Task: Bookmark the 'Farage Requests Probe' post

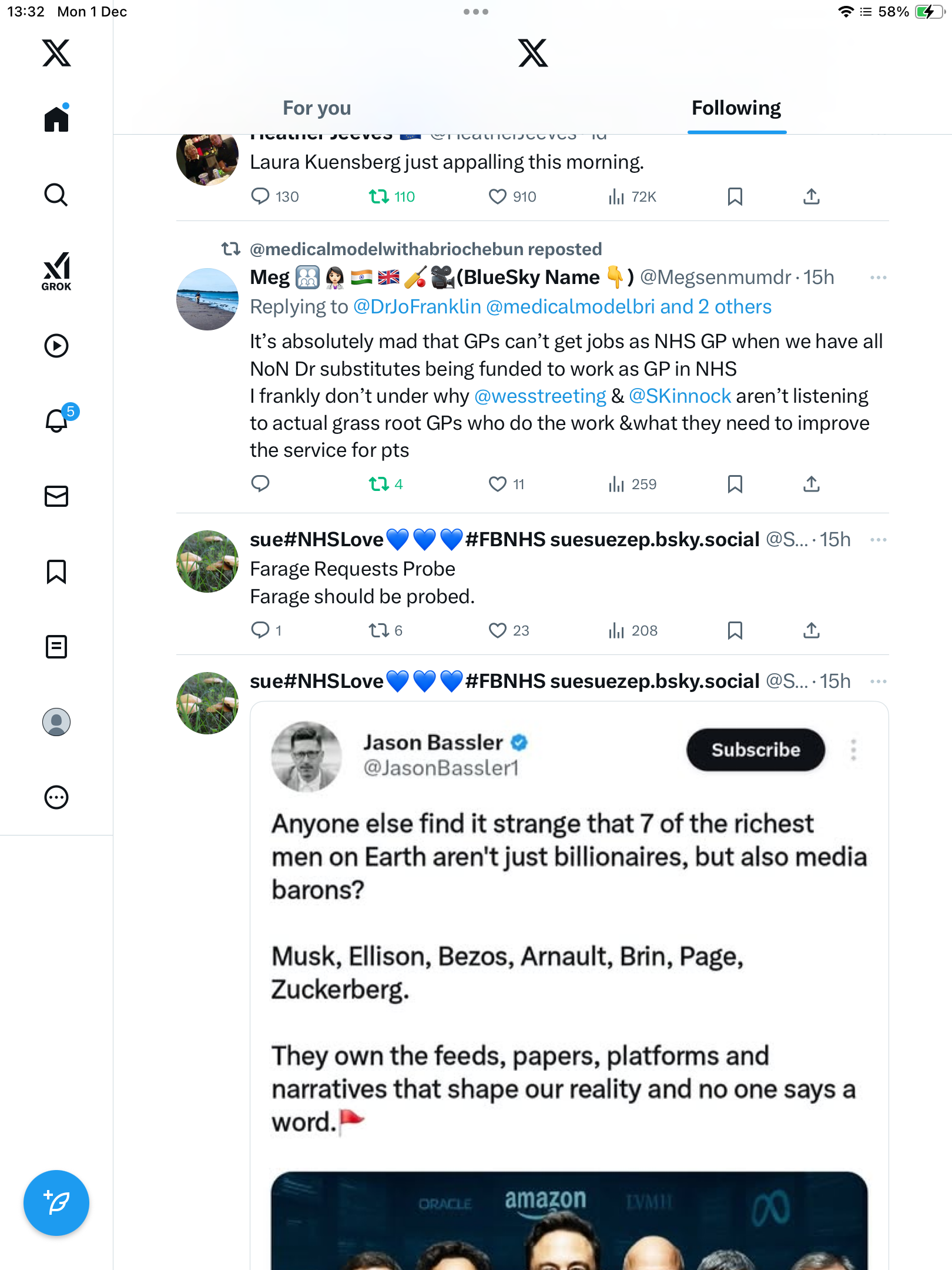Action: 735,630
